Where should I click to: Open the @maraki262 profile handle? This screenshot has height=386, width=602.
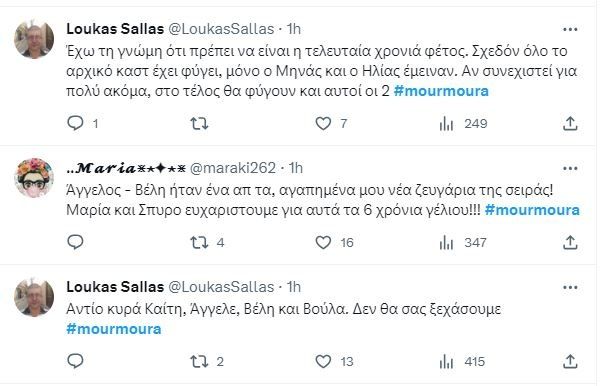coord(233,168)
